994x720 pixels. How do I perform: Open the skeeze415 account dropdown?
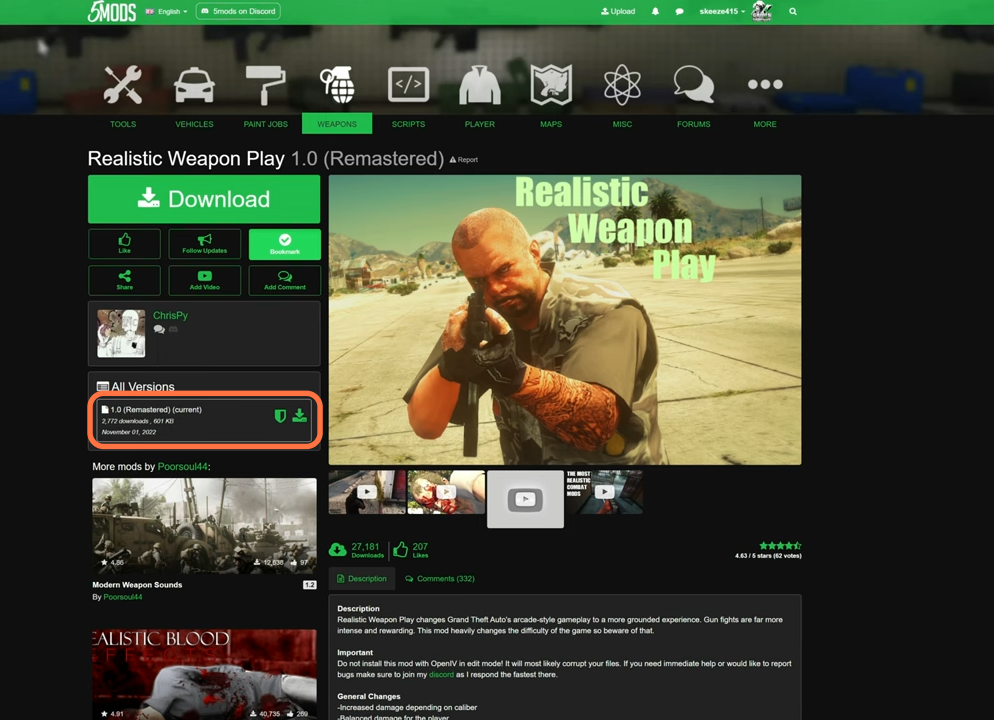click(722, 11)
